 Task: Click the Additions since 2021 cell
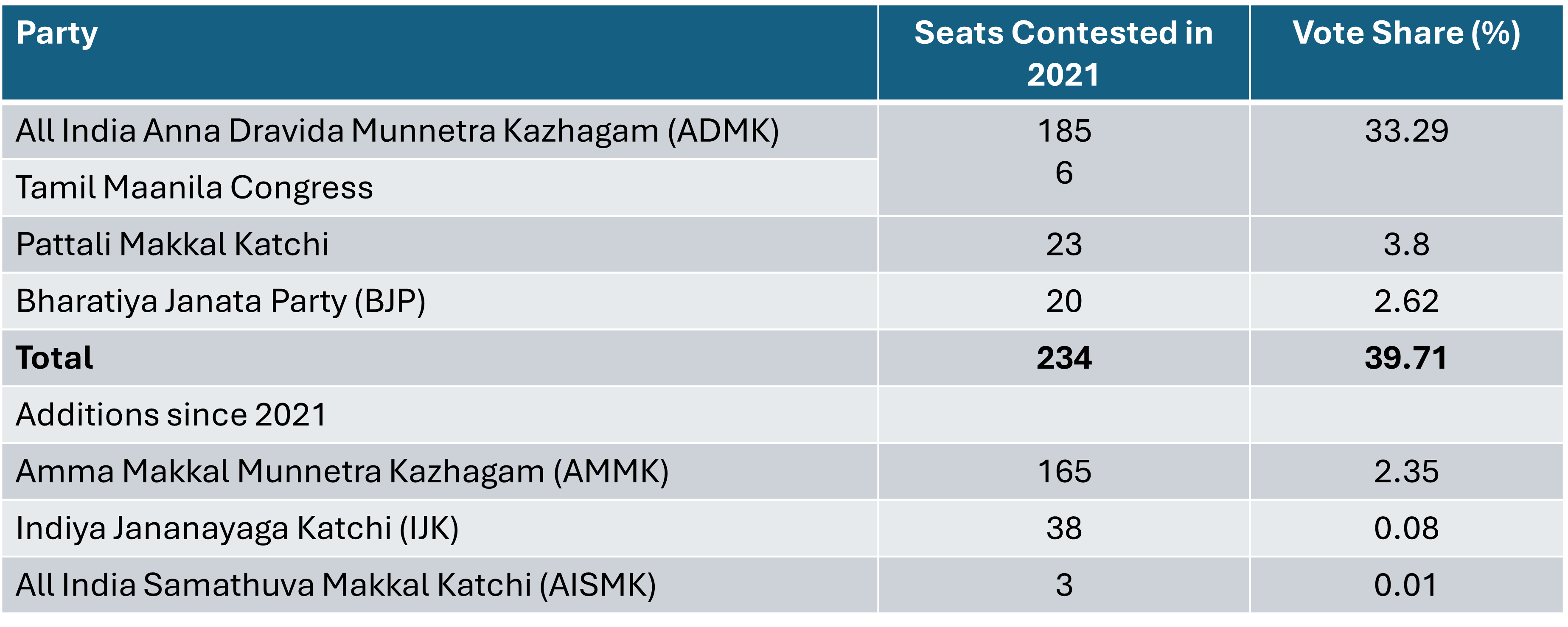[x=440, y=414]
